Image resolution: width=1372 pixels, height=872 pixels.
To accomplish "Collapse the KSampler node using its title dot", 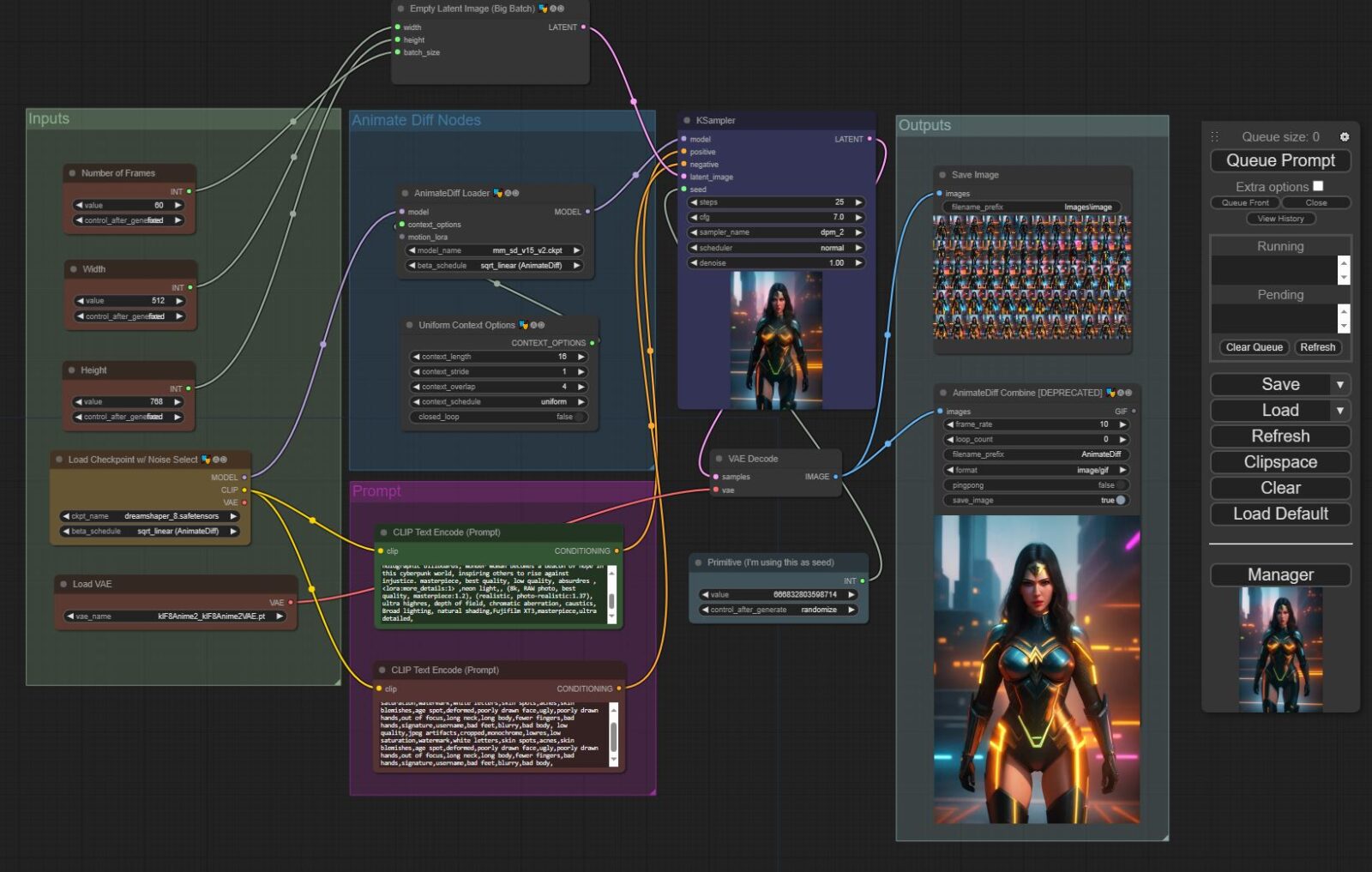I will coord(687,121).
